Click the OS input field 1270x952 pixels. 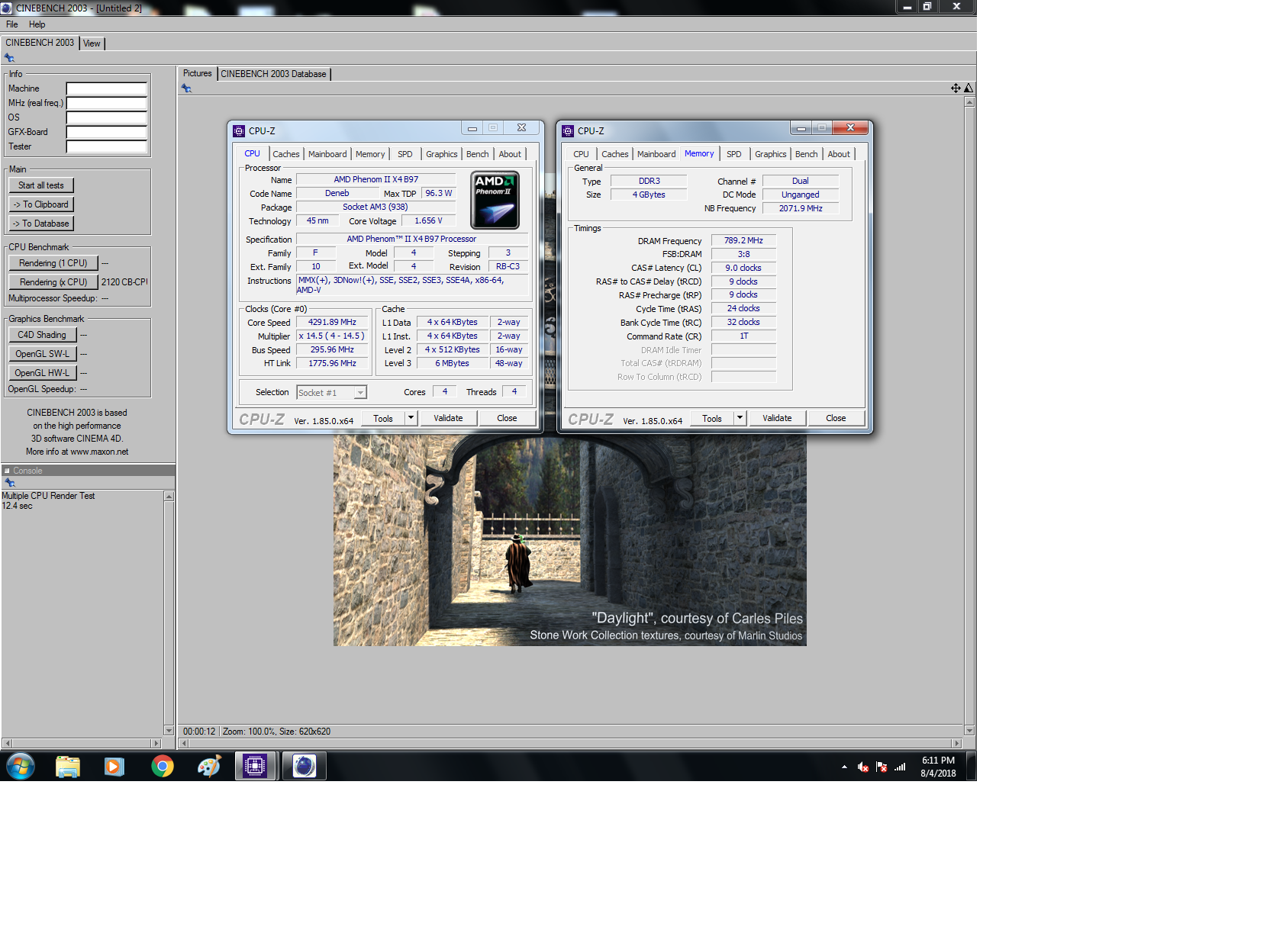106,117
